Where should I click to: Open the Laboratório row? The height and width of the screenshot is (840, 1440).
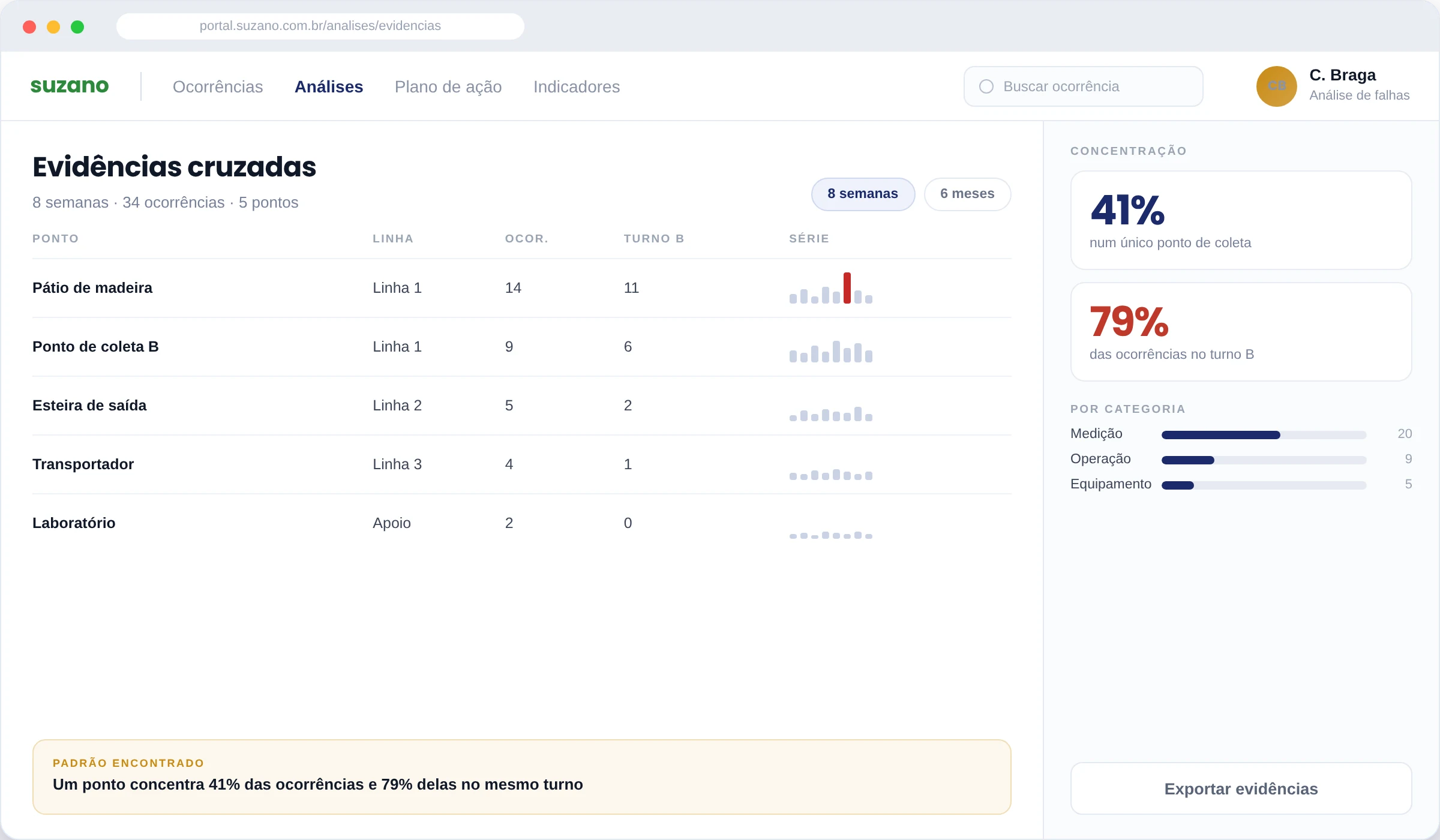(521, 523)
